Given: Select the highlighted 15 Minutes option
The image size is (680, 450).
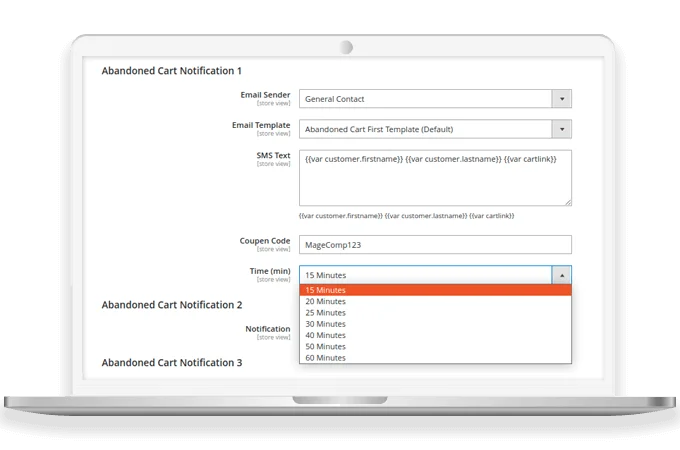Looking at the screenshot, I should [435, 290].
